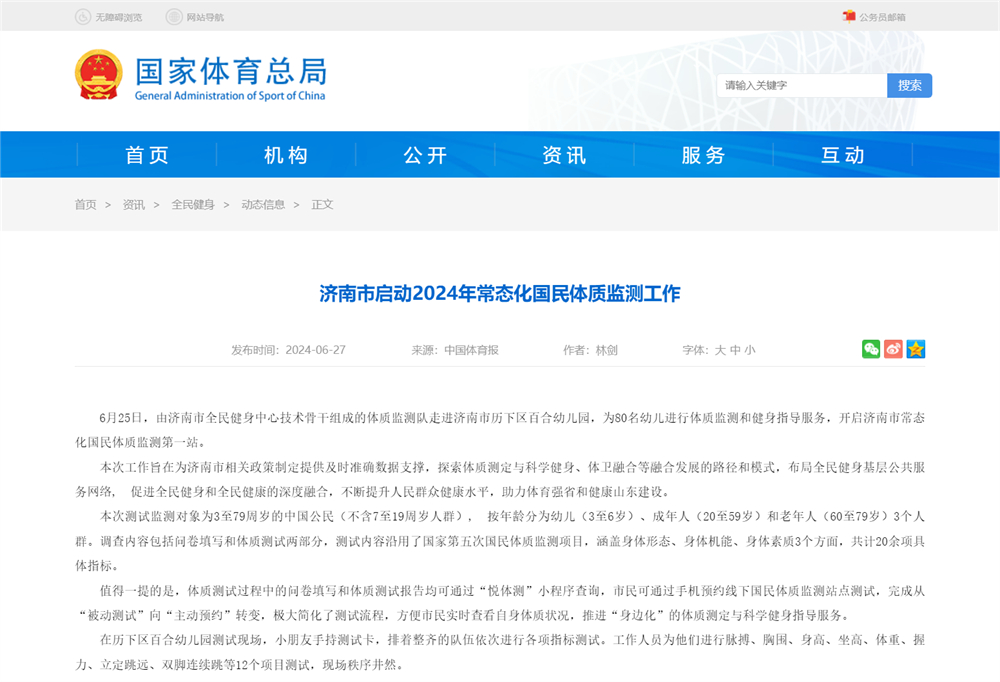Go to 首页 in main navigation bar
Viewport: 1000px width, 682px height.
pyautogui.click(x=147, y=155)
